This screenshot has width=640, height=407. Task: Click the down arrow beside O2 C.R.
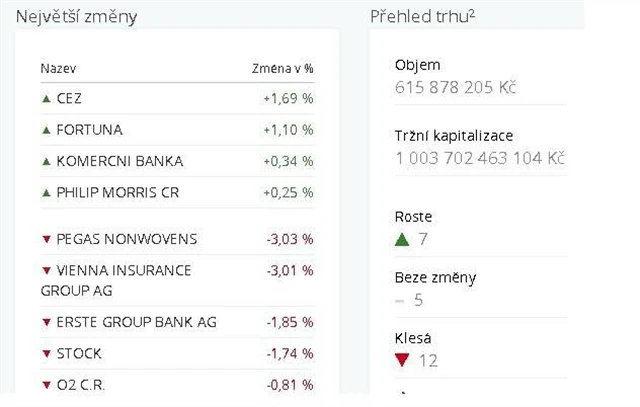click(x=45, y=385)
